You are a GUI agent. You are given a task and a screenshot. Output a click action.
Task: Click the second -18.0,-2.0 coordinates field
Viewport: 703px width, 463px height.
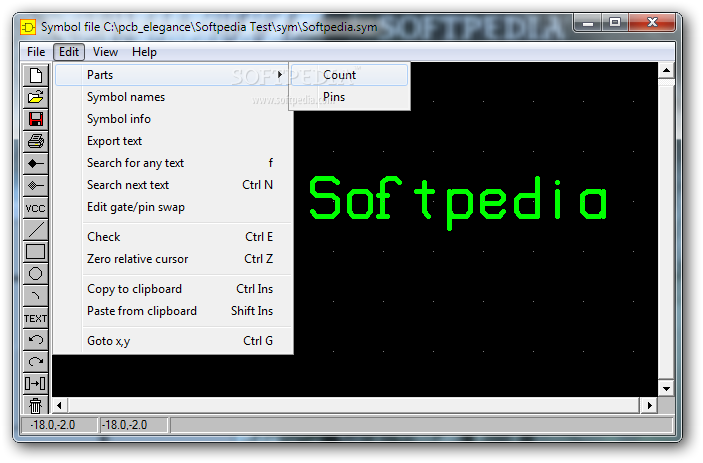pyautogui.click(x=134, y=424)
